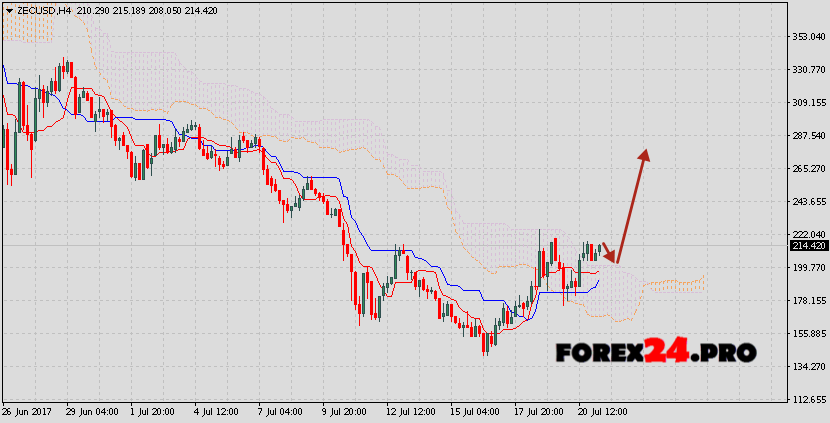Image resolution: width=830 pixels, height=423 pixels.
Task: Click the 112.655 price at axis bottom
Action: click(x=808, y=400)
